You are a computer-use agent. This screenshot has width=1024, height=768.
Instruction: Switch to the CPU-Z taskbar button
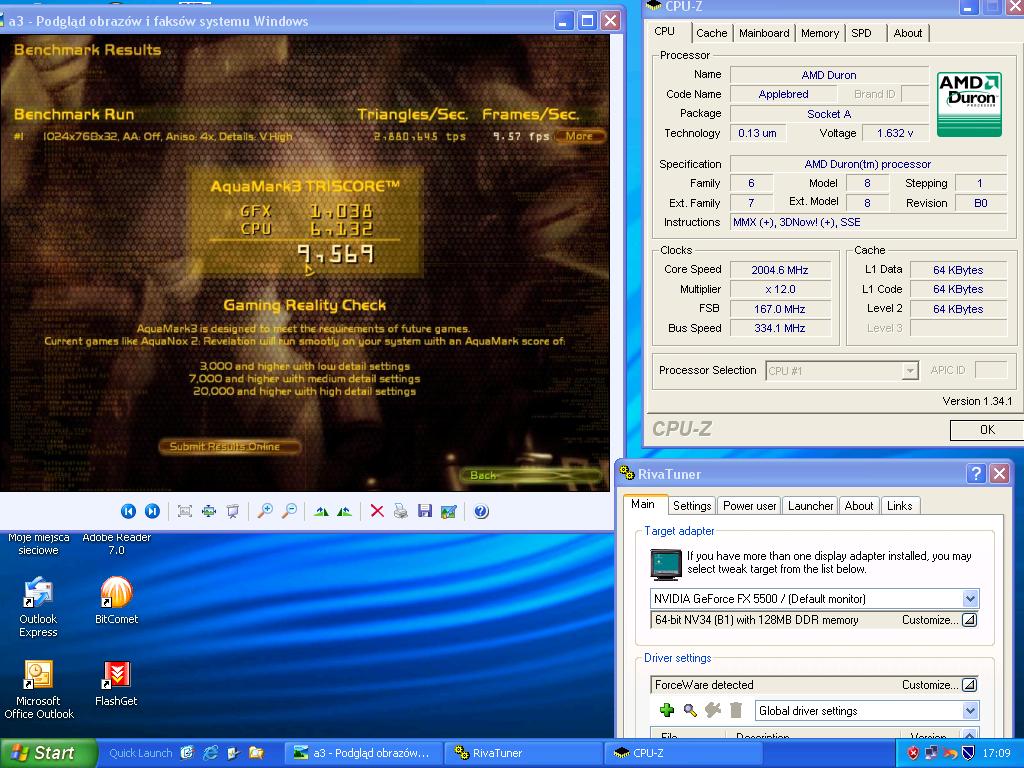point(684,753)
